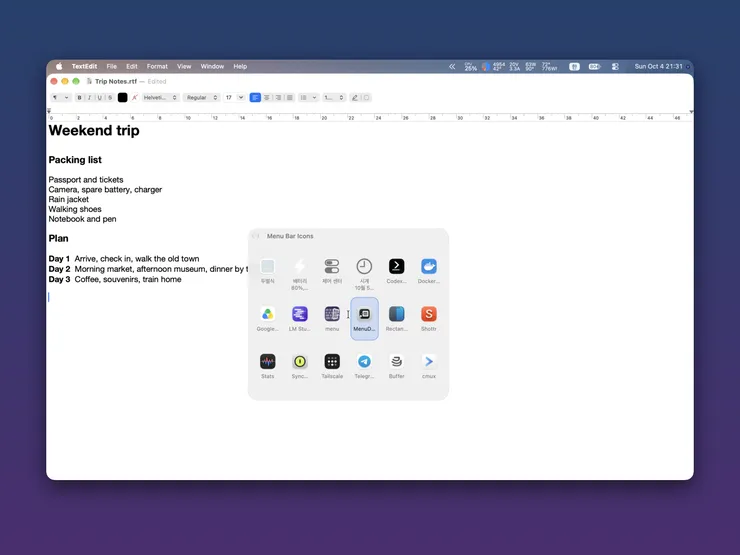Open the TextEdit application menu
The height and width of the screenshot is (555, 740).
coord(84,67)
